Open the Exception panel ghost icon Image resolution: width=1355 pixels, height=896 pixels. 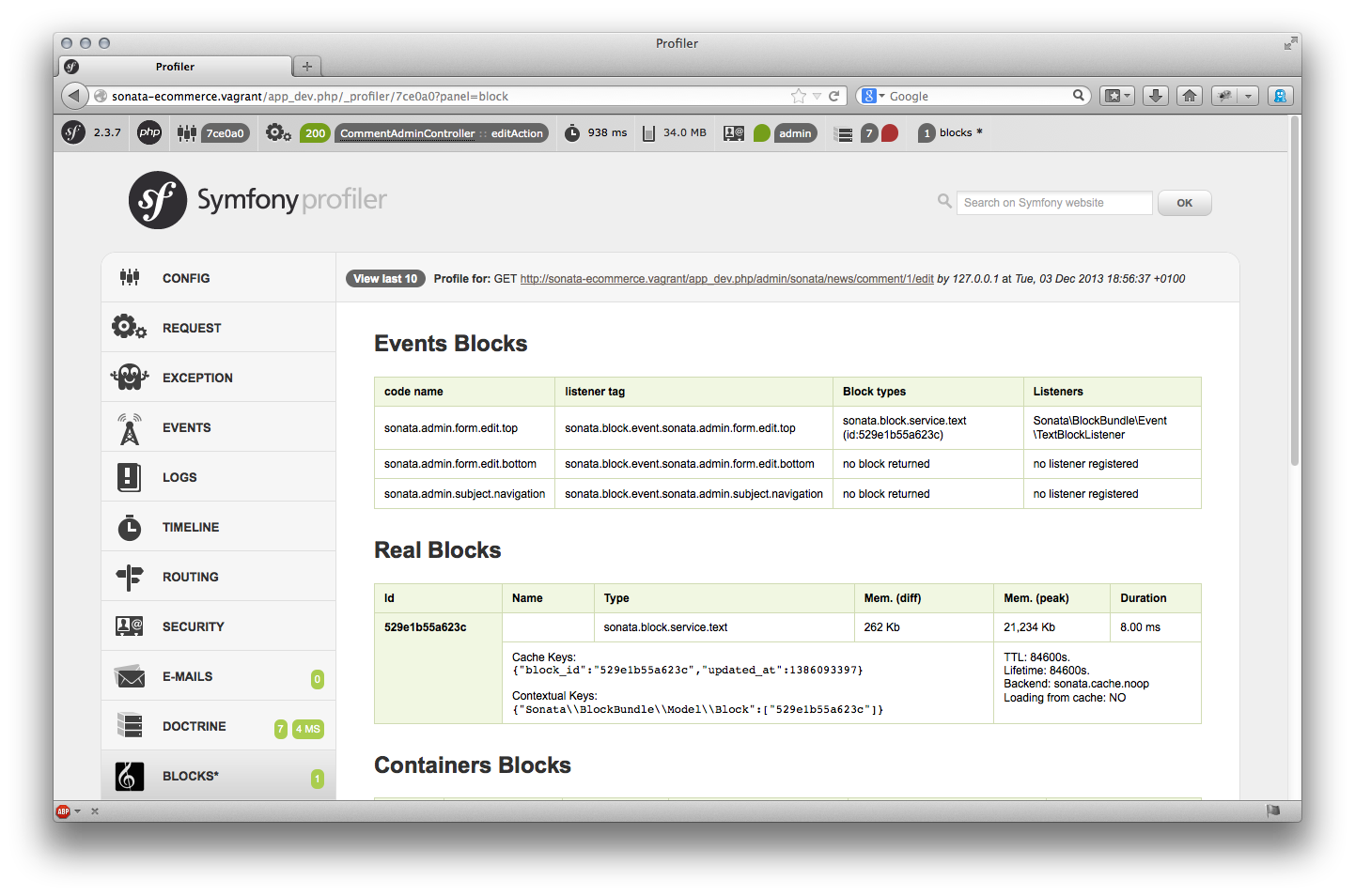point(130,378)
